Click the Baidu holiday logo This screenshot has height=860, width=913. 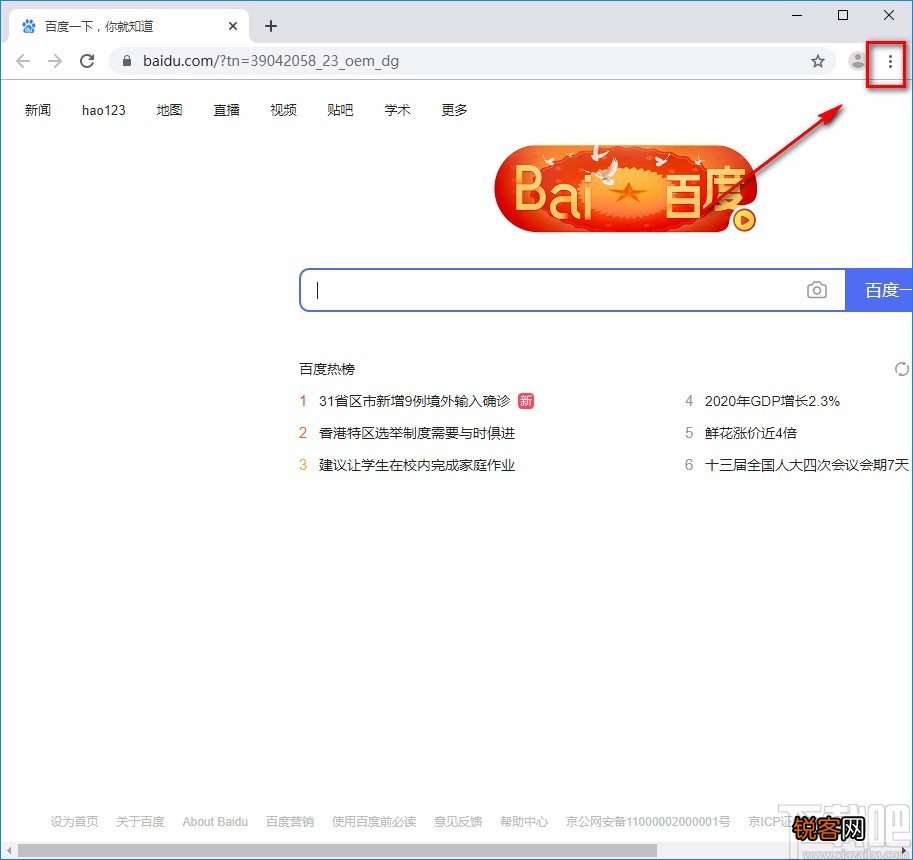click(625, 189)
